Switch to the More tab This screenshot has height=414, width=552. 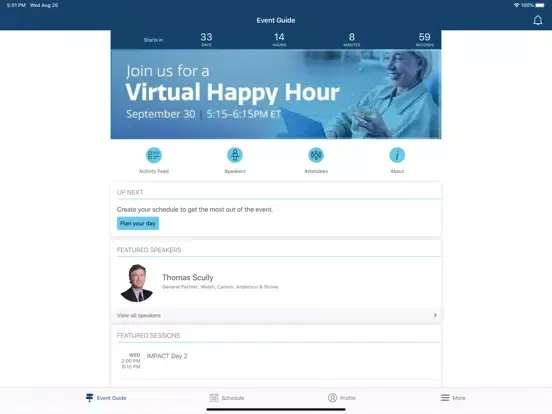pos(453,398)
